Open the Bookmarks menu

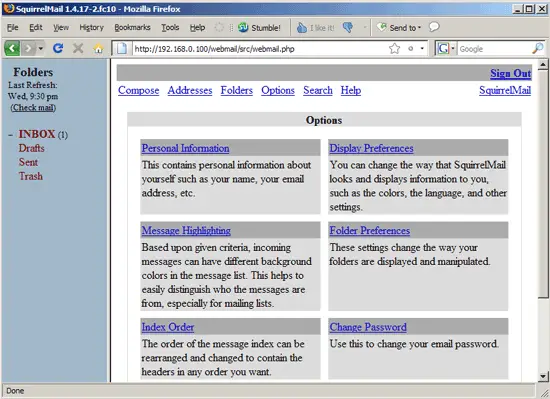(x=132, y=27)
